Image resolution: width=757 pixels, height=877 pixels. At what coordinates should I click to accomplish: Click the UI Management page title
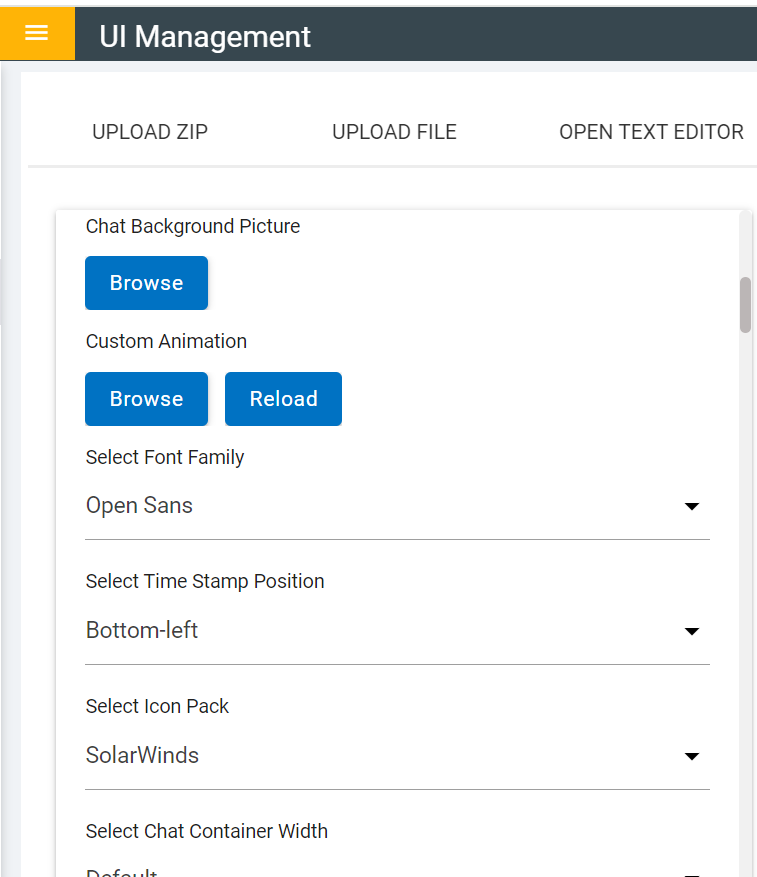pos(205,37)
